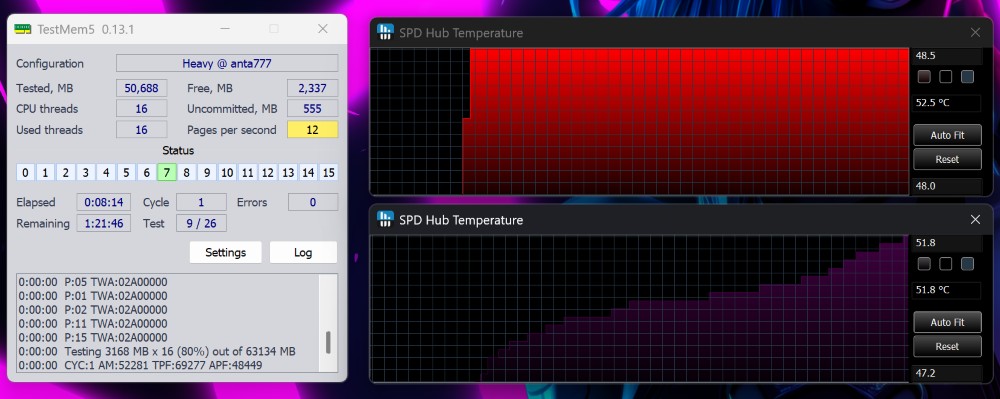Pick blue swatch in red graph window
The width and height of the screenshot is (1000, 399).
coord(967,76)
